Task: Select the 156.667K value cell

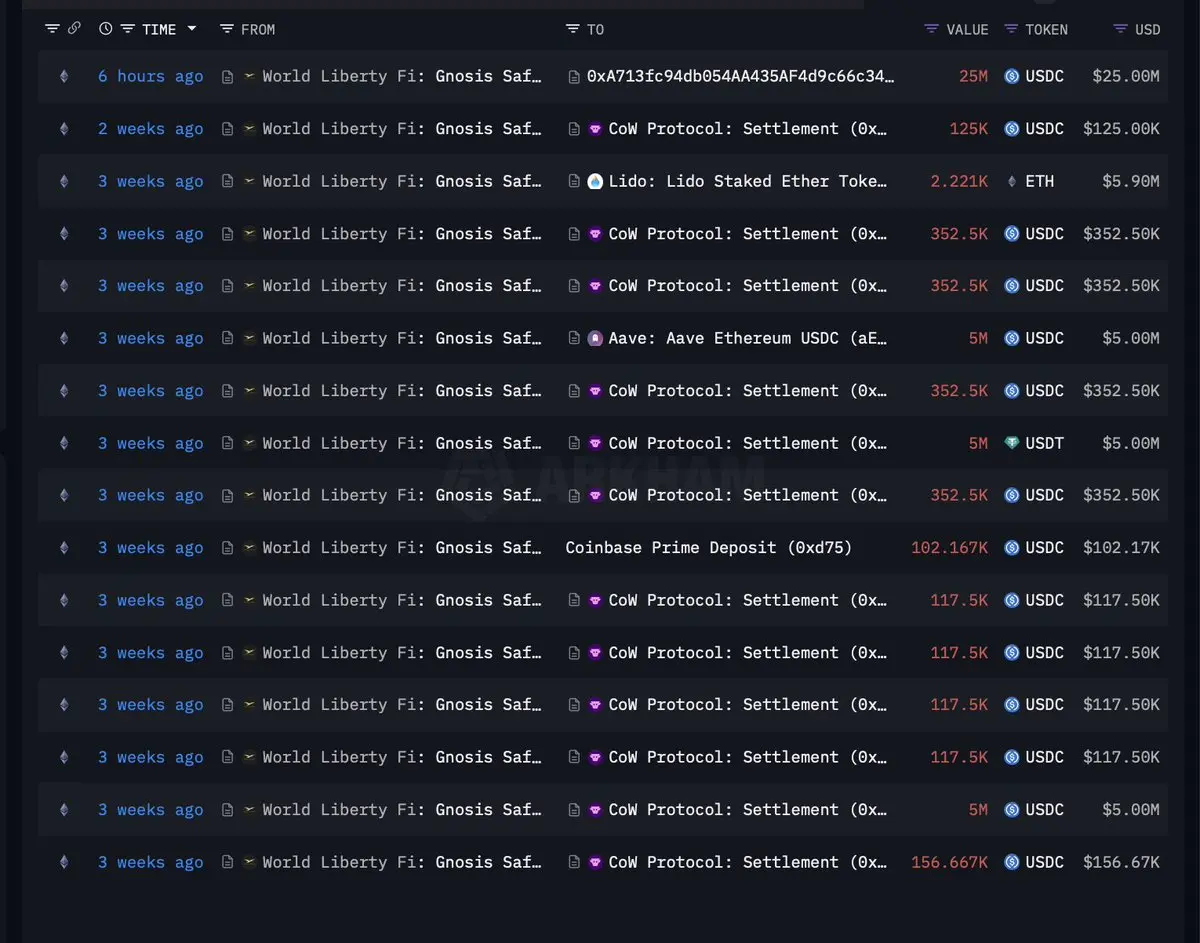Action: (x=950, y=862)
